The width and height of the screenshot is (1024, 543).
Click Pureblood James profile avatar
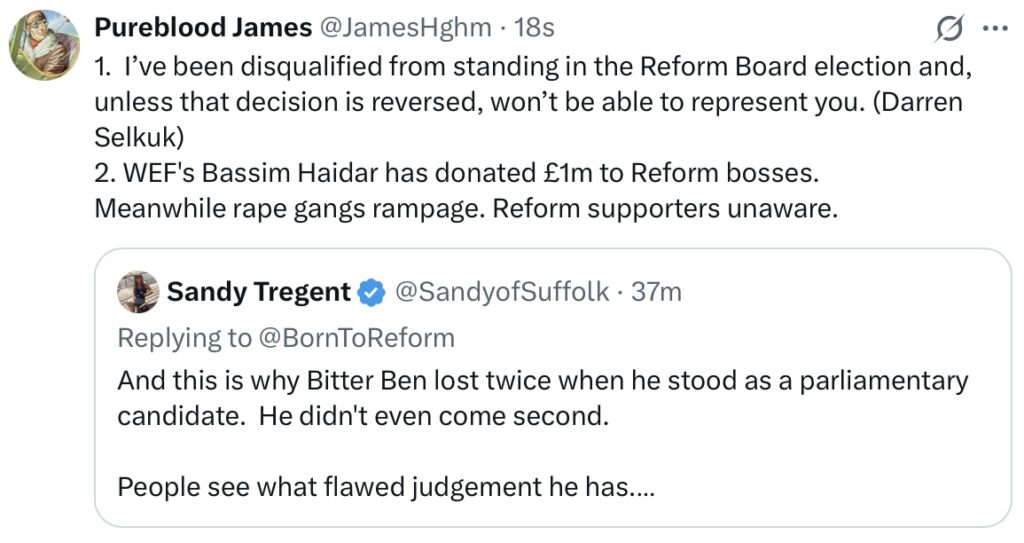[x=44, y=45]
